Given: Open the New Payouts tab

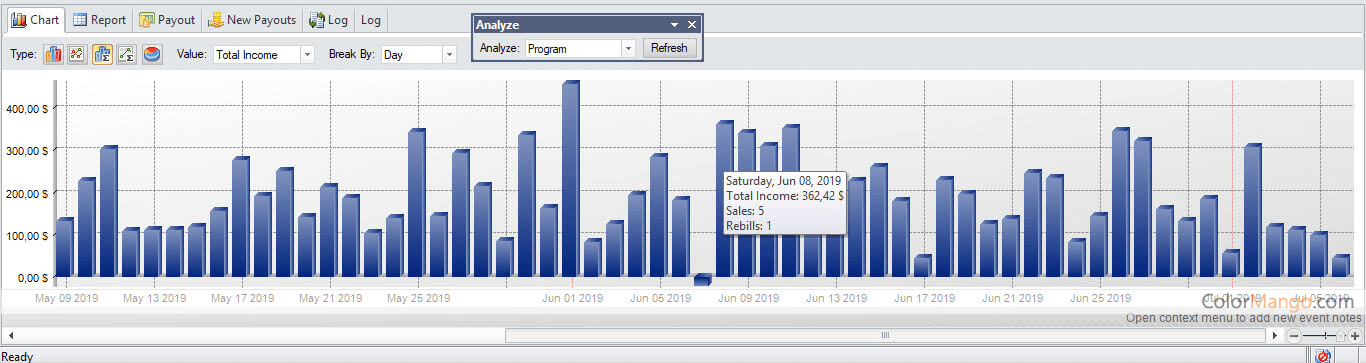Looking at the screenshot, I should [252, 20].
